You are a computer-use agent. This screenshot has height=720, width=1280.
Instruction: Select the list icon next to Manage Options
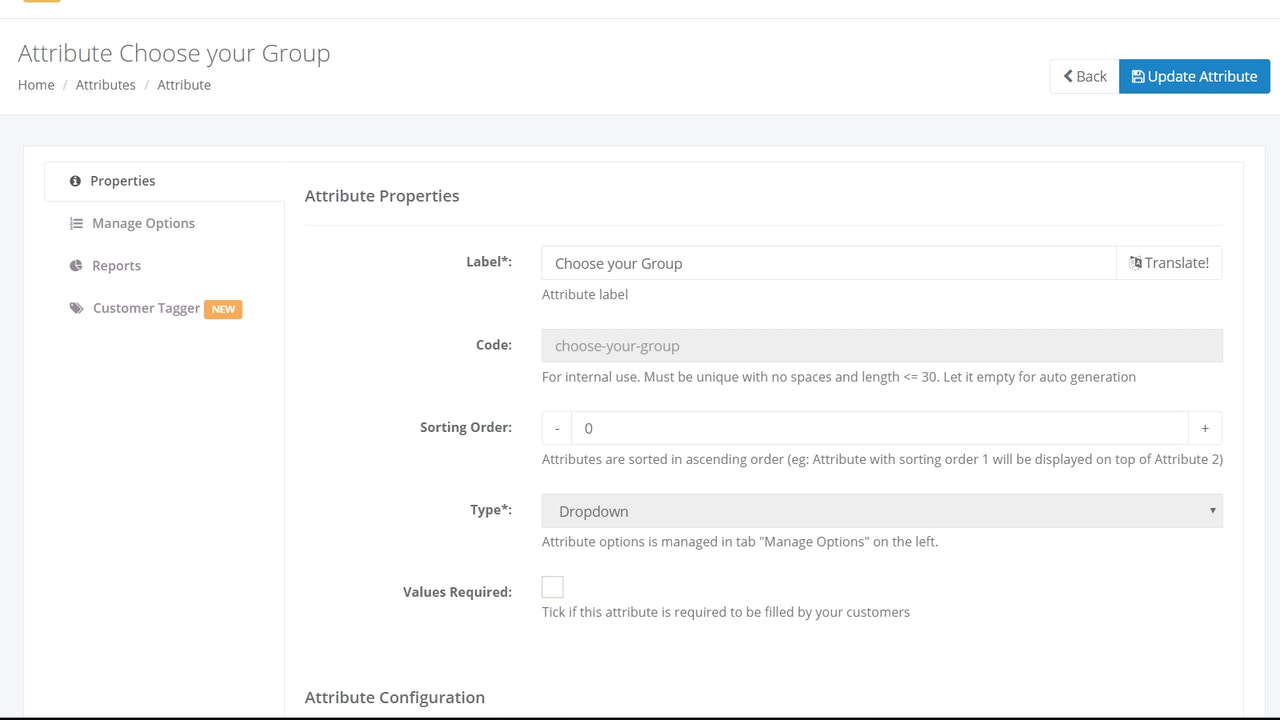coord(77,223)
